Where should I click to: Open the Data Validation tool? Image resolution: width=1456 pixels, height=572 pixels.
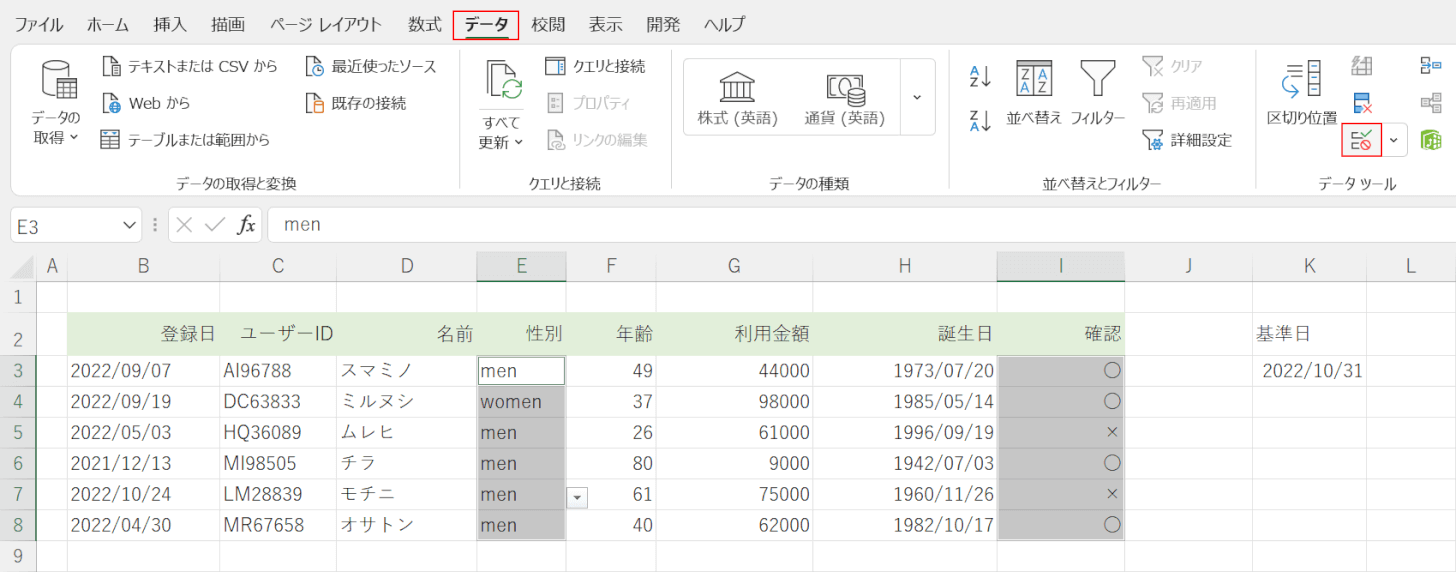tap(1361, 140)
